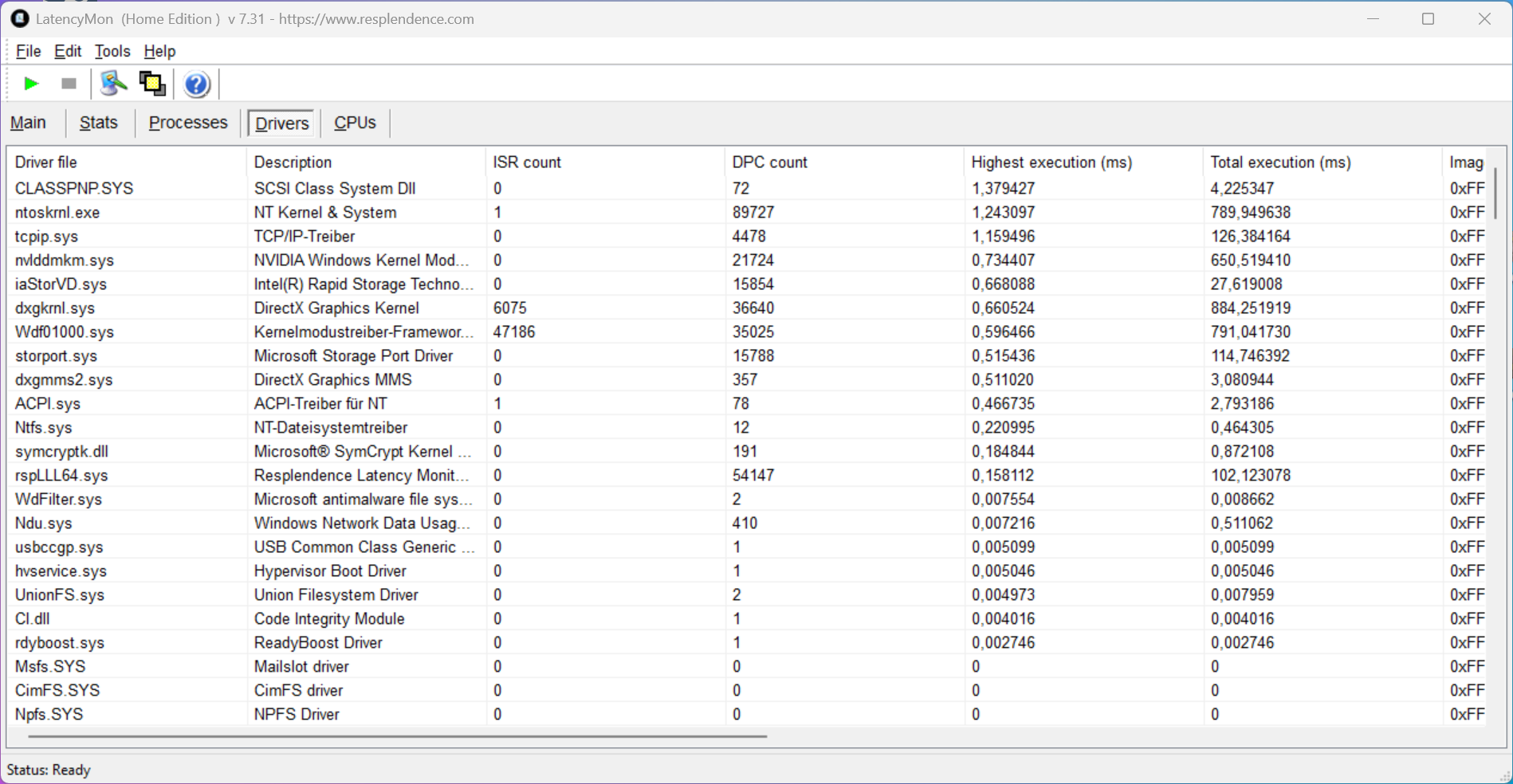Open the File menu
Viewport: 1513px width, 784px height.
[x=28, y=51]
